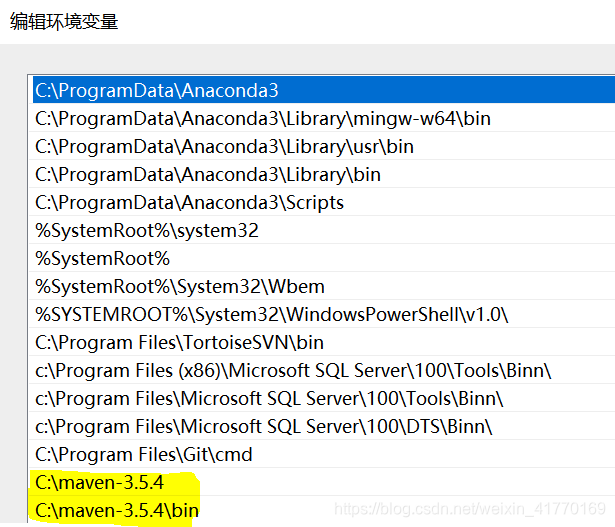Select Program Files (x86) SQL Server Tools\Binn entry

[x=324, y=371]
